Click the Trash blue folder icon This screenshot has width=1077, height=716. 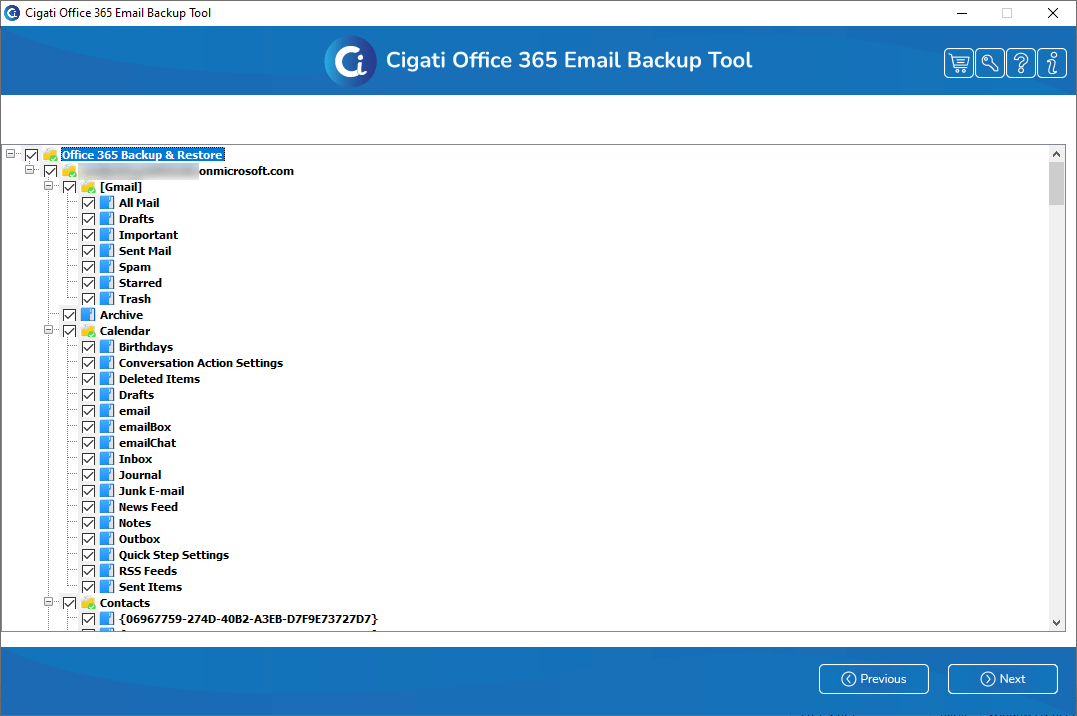107,299
